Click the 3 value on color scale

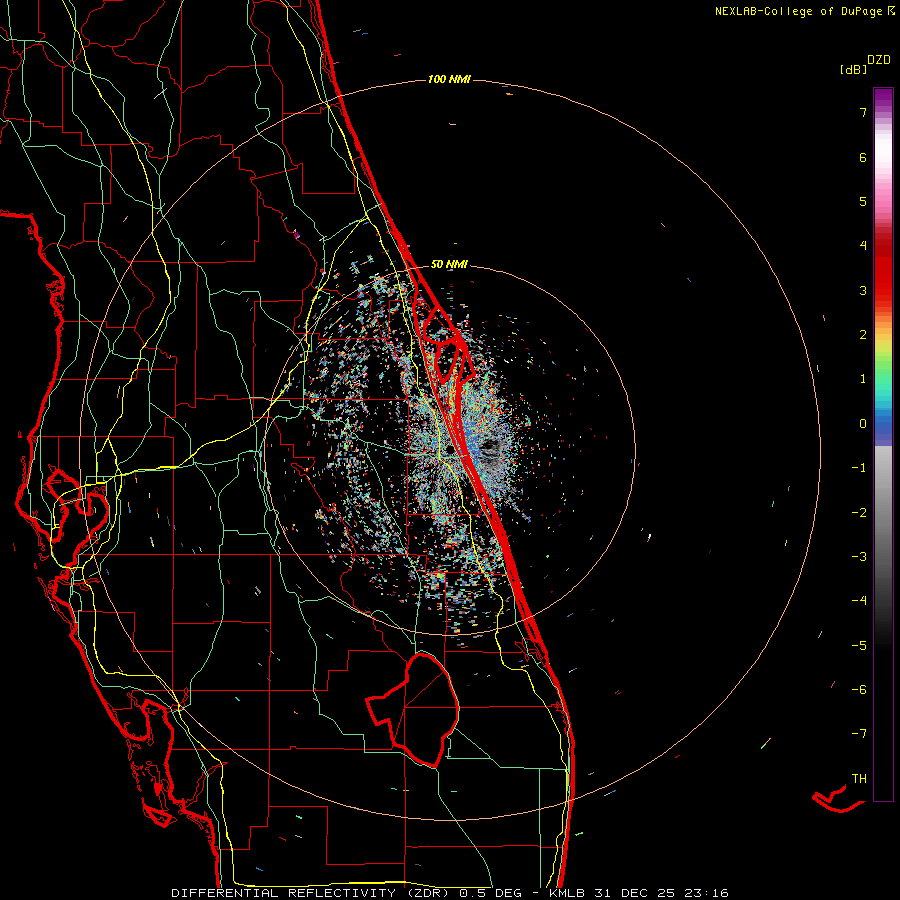[862, 290]
